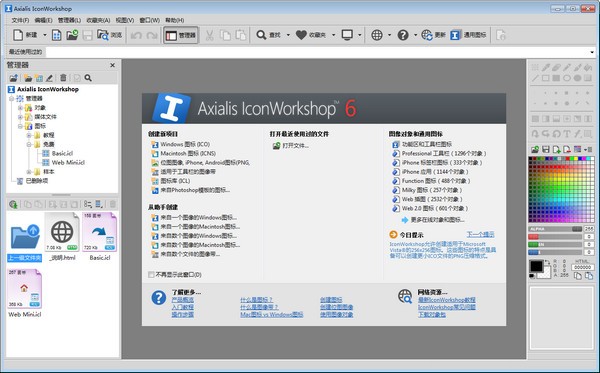Open the 帮助(H) menu

coord(174,20)
